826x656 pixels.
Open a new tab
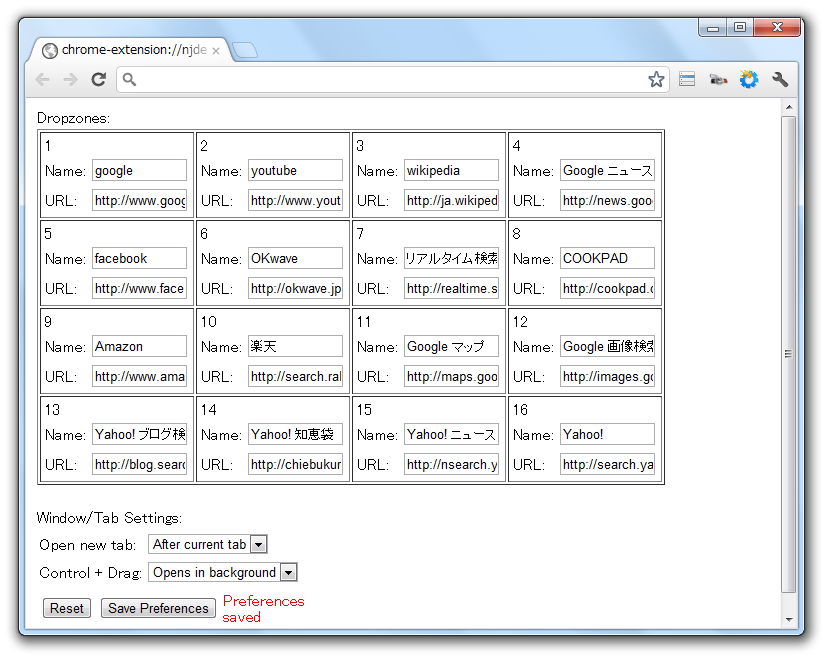245,51
